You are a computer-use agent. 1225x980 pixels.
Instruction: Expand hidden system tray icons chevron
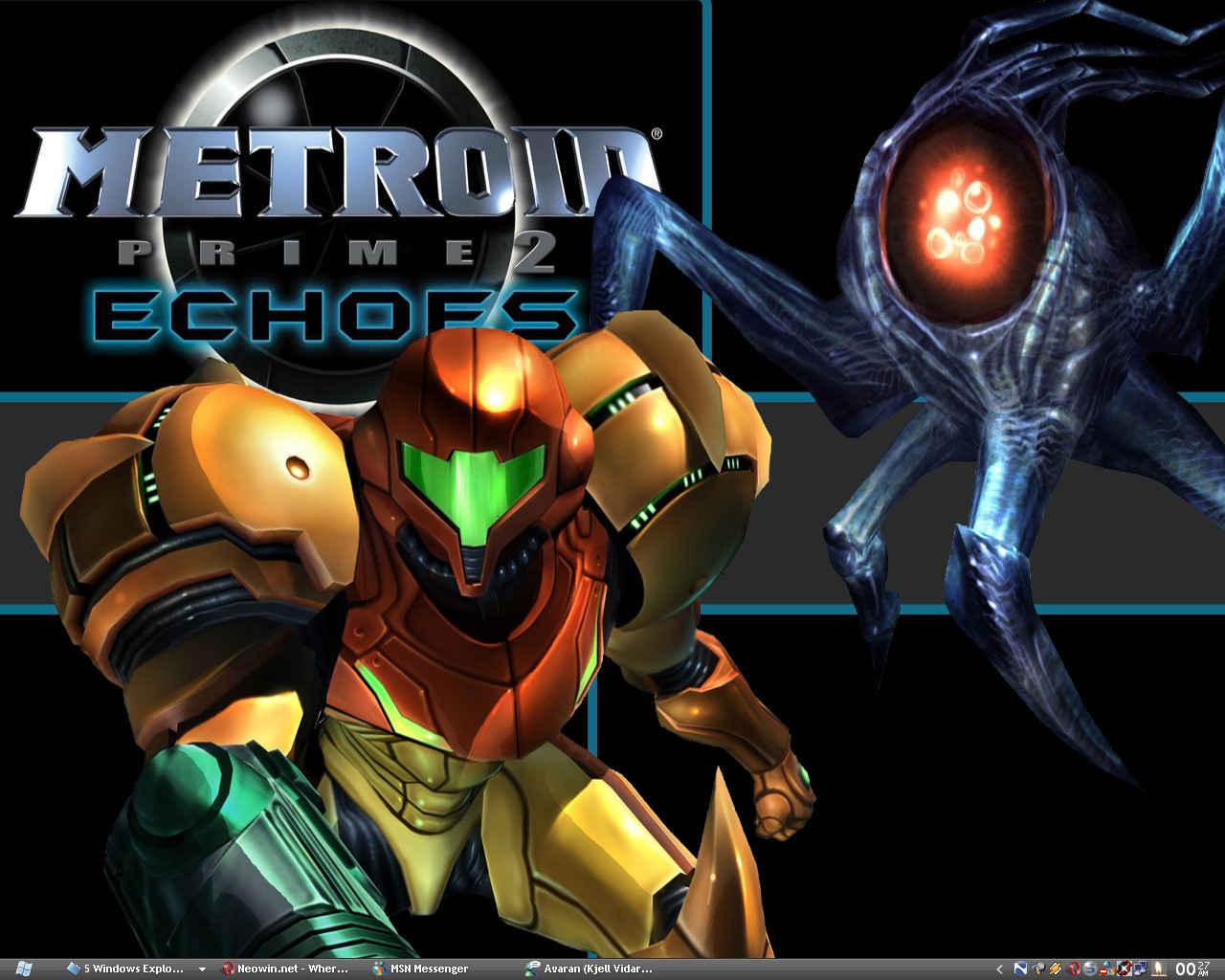coord(999,969)
